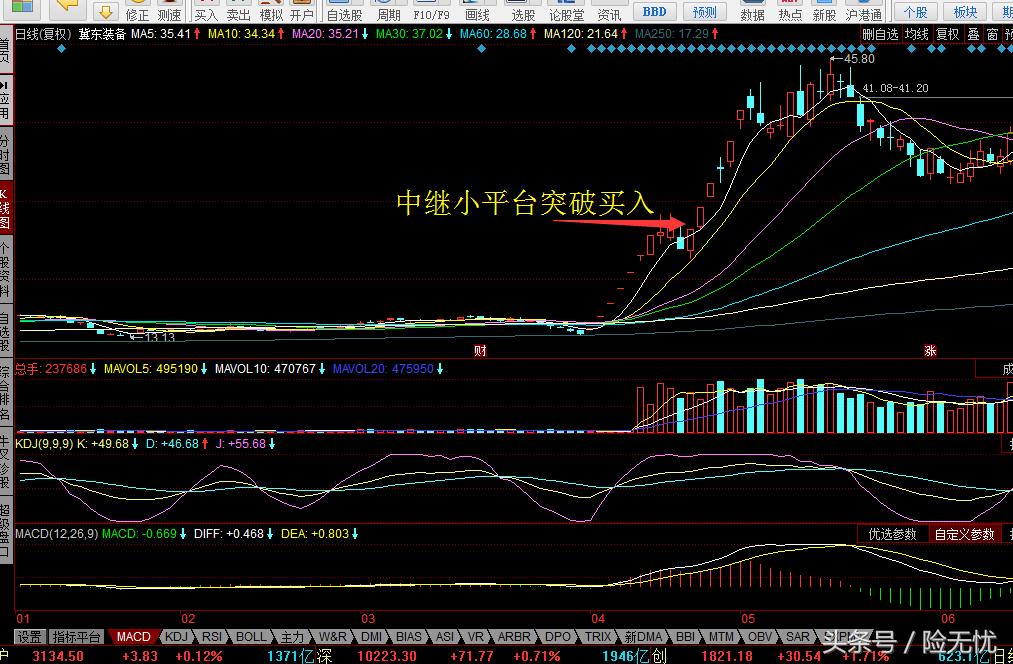Screen dimensions: 1013x664
Task: Click the 开户 open account icon
Action: [302, 11]
